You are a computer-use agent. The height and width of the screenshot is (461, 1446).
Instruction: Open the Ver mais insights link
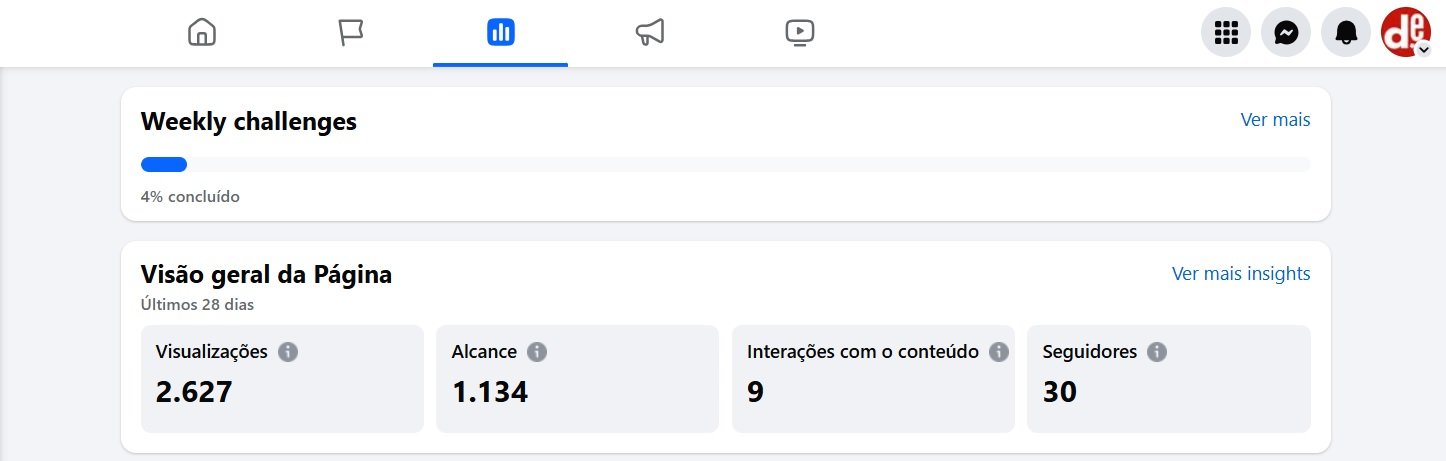1241,274
